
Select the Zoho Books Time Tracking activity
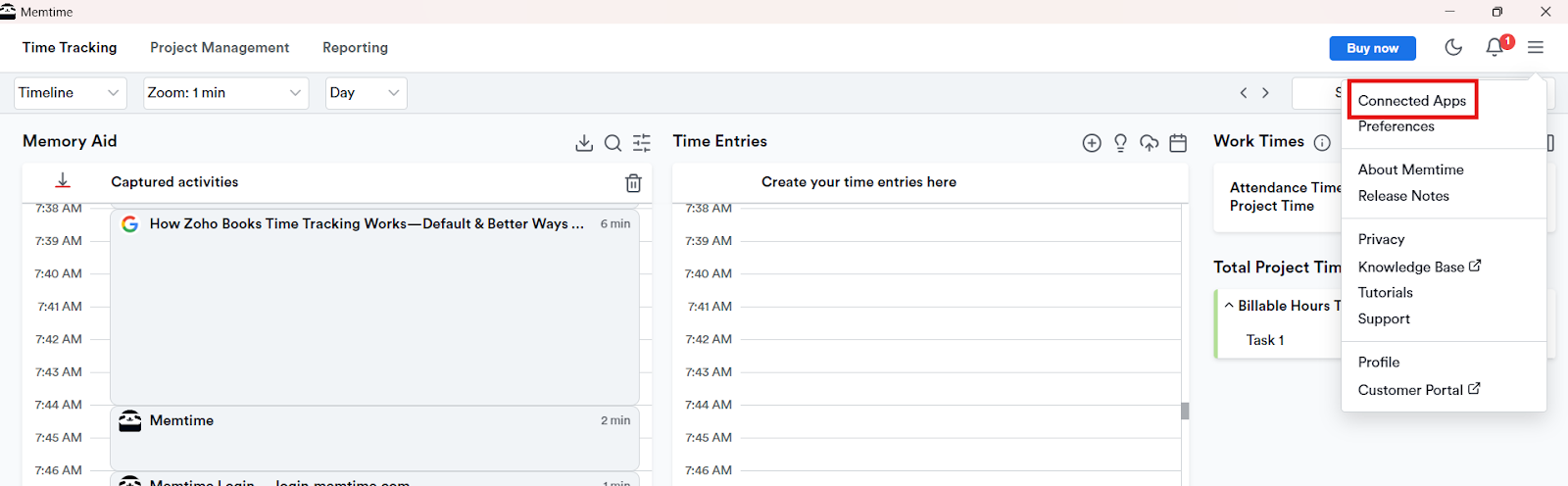tap(374, 307)
